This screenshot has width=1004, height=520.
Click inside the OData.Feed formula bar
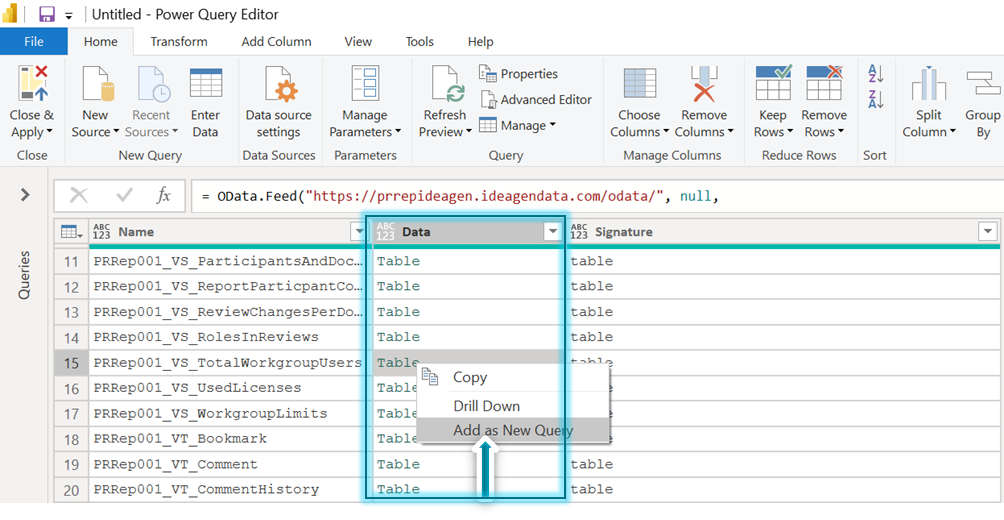[597, 196]
